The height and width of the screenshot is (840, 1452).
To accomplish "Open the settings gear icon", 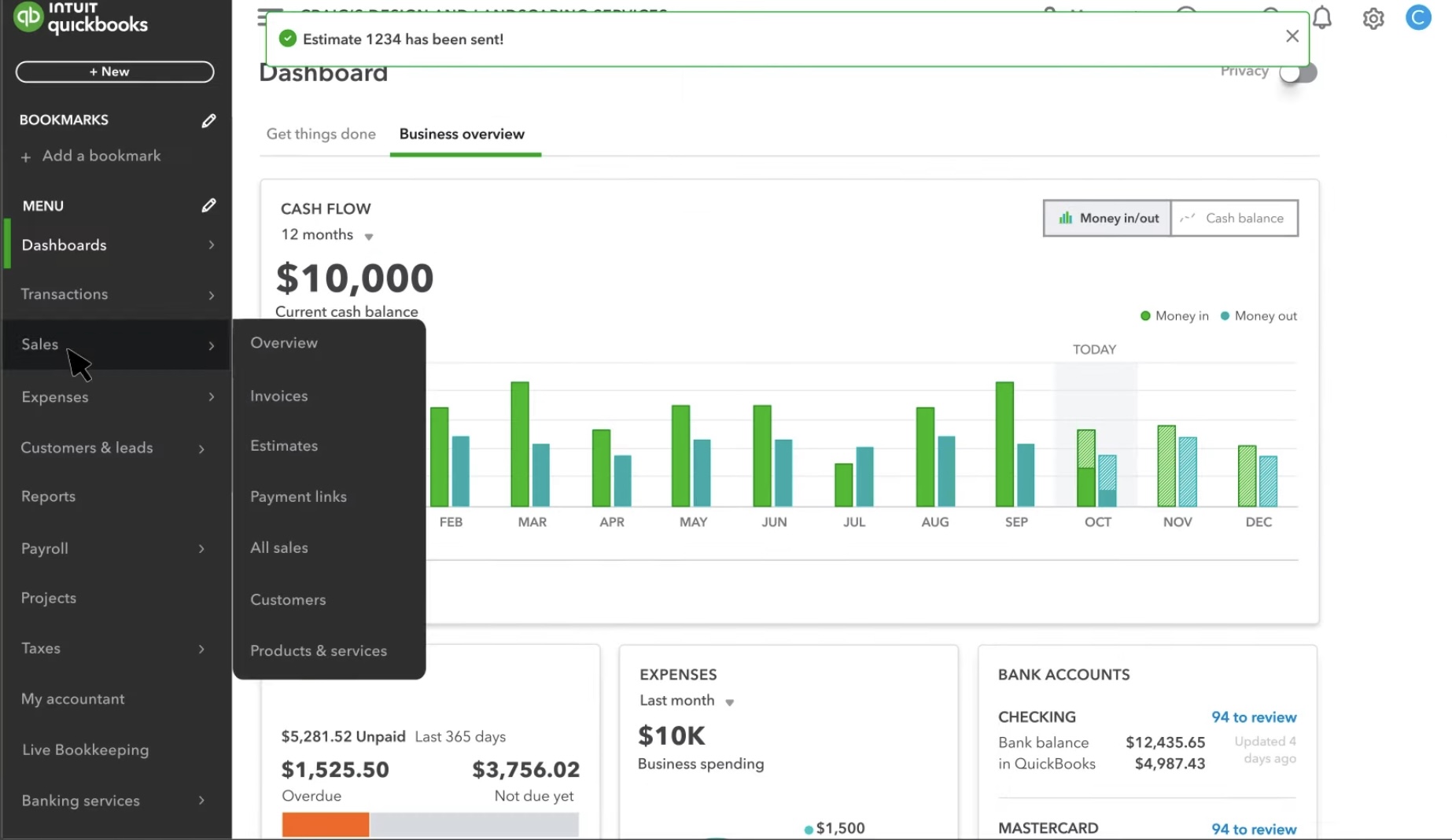I will point(1373,18).
